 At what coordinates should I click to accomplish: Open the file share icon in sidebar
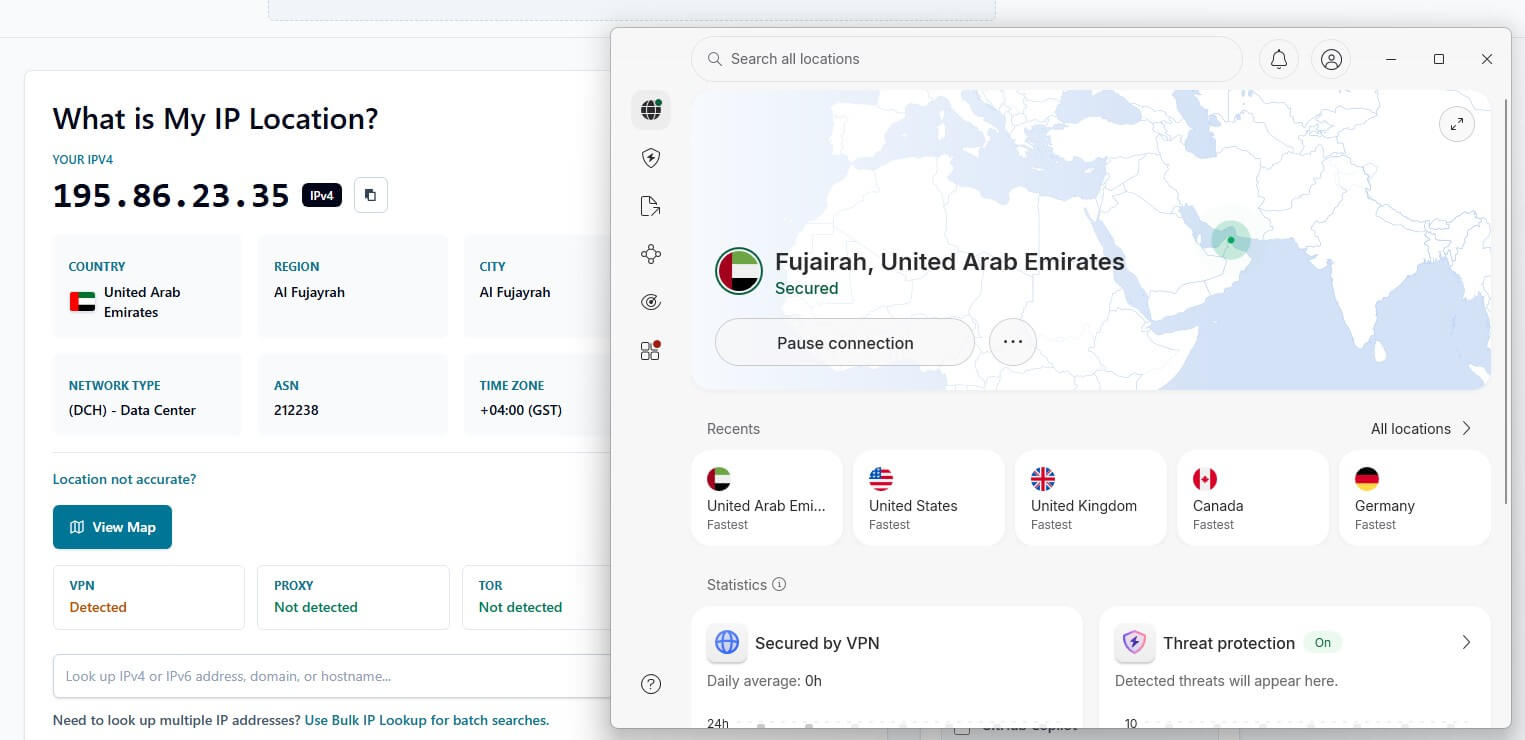point(651,206)
